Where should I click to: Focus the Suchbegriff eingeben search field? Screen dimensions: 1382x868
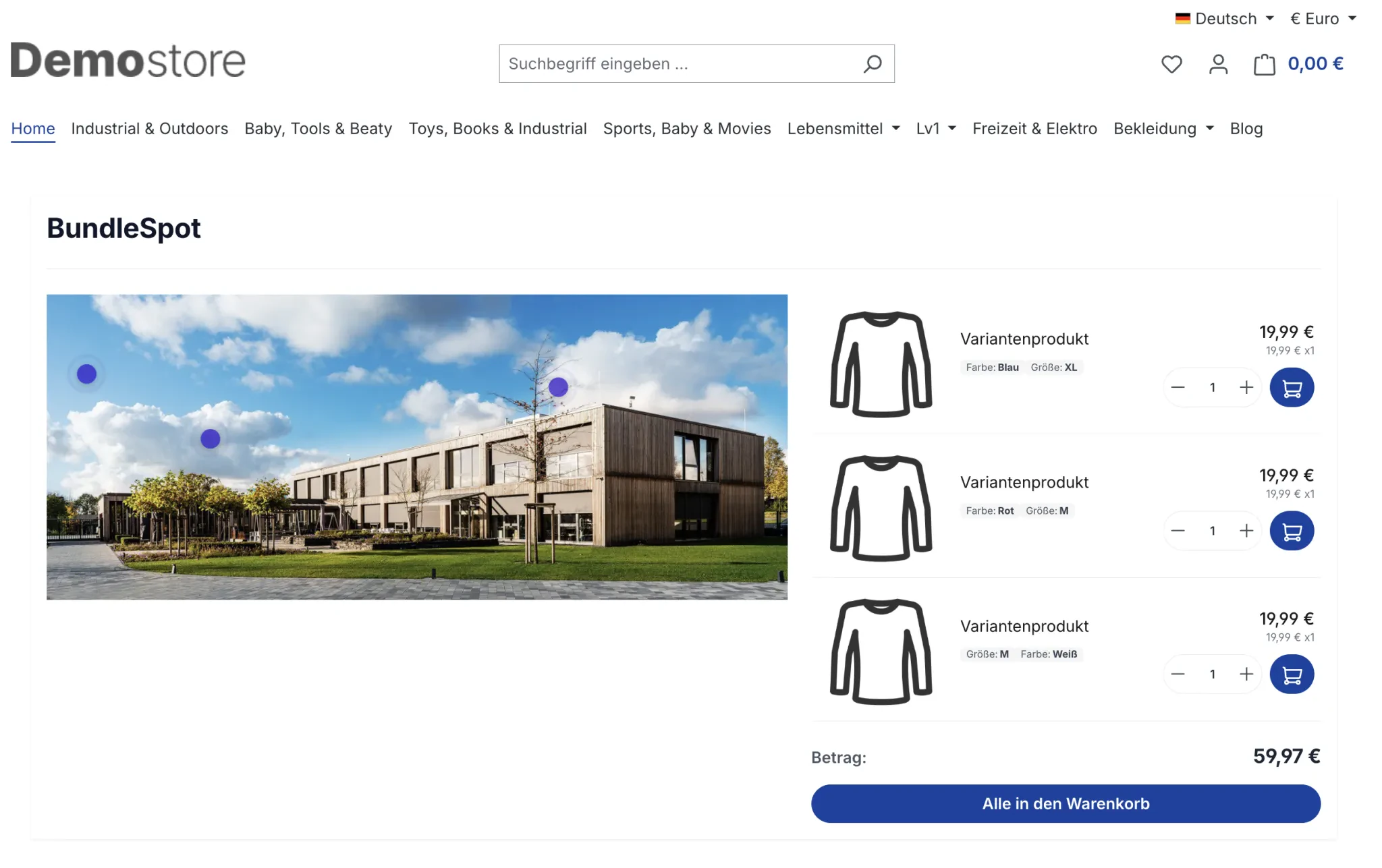(x=678, y=64)
